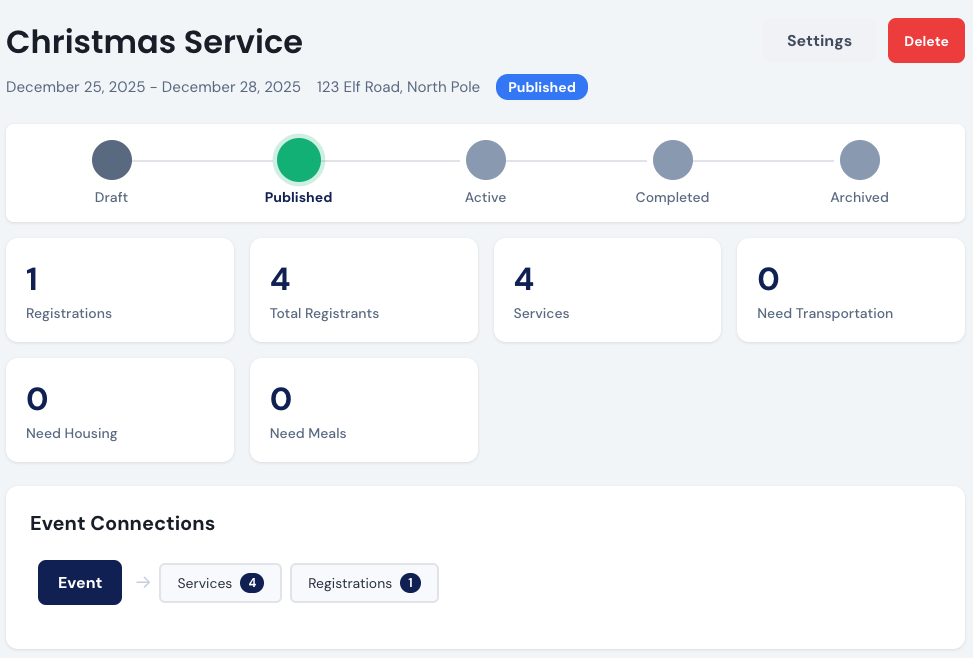Viewport: 973px width, 658px height.
Task: Select the Total Registrants card
Action: point(363,290)
